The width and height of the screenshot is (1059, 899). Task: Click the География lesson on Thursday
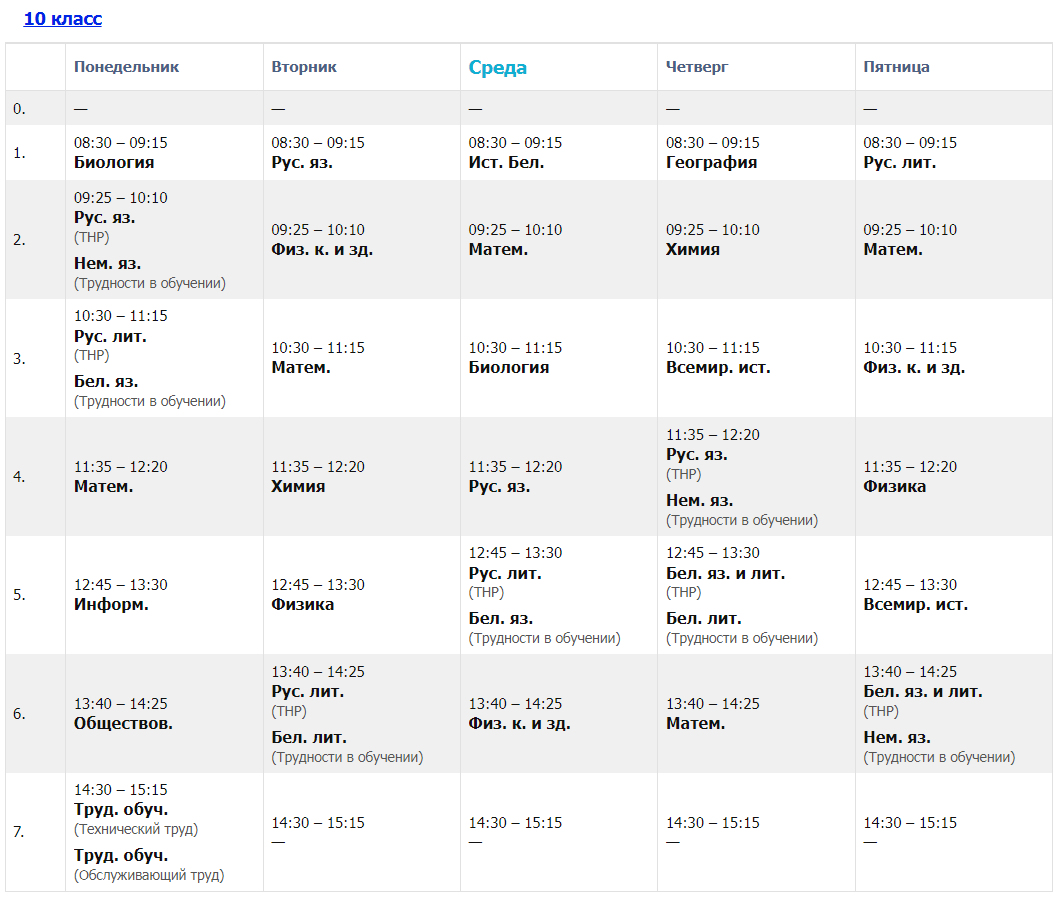point(711,163)
